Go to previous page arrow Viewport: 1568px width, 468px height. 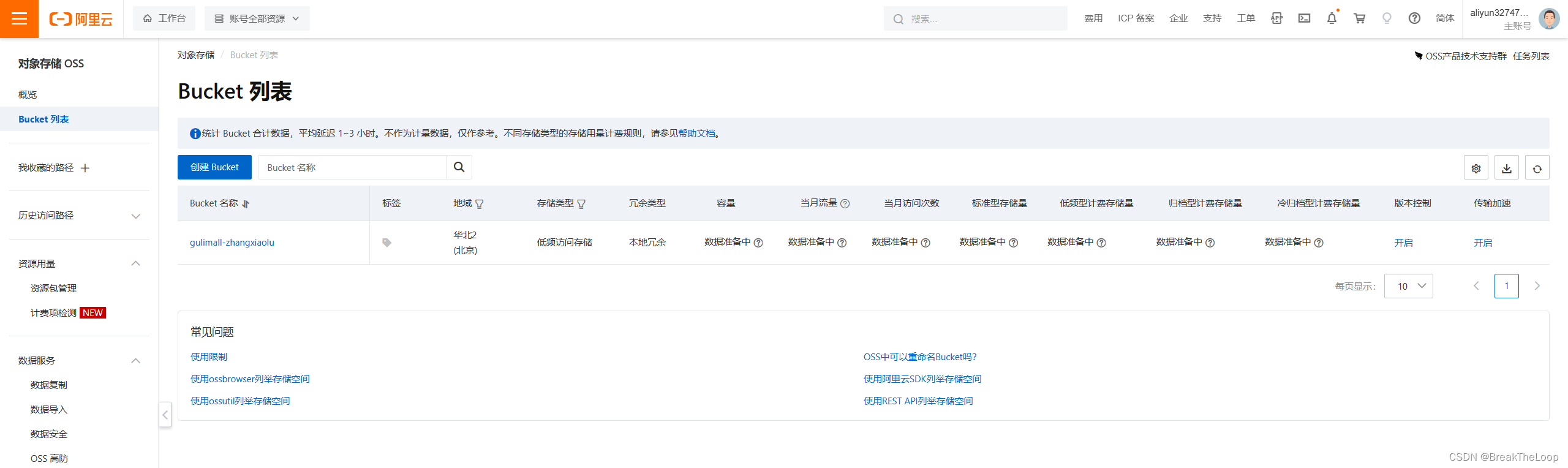tap(1476, 286)
